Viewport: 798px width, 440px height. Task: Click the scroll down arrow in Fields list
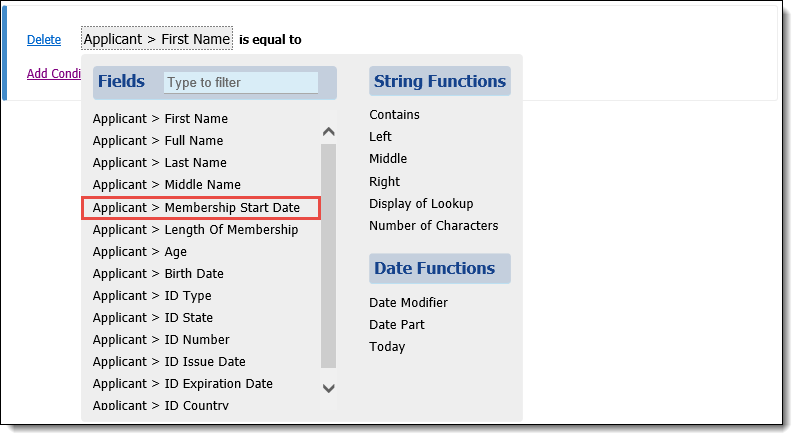[329, 388]
